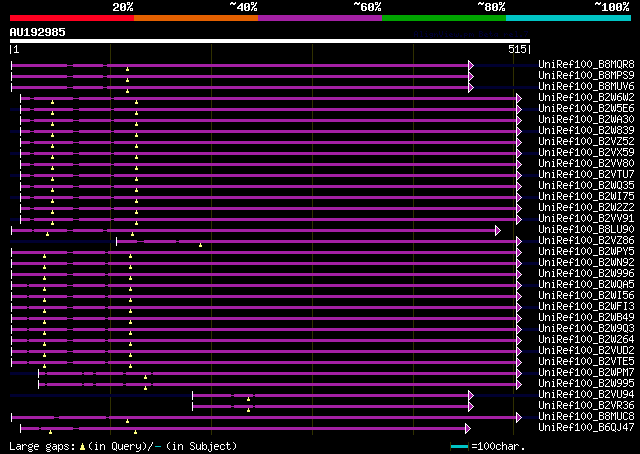Click the arrowhead ending the B2VR36 alignment
This screenshot has width=640, height=454.
pos(470,406)
